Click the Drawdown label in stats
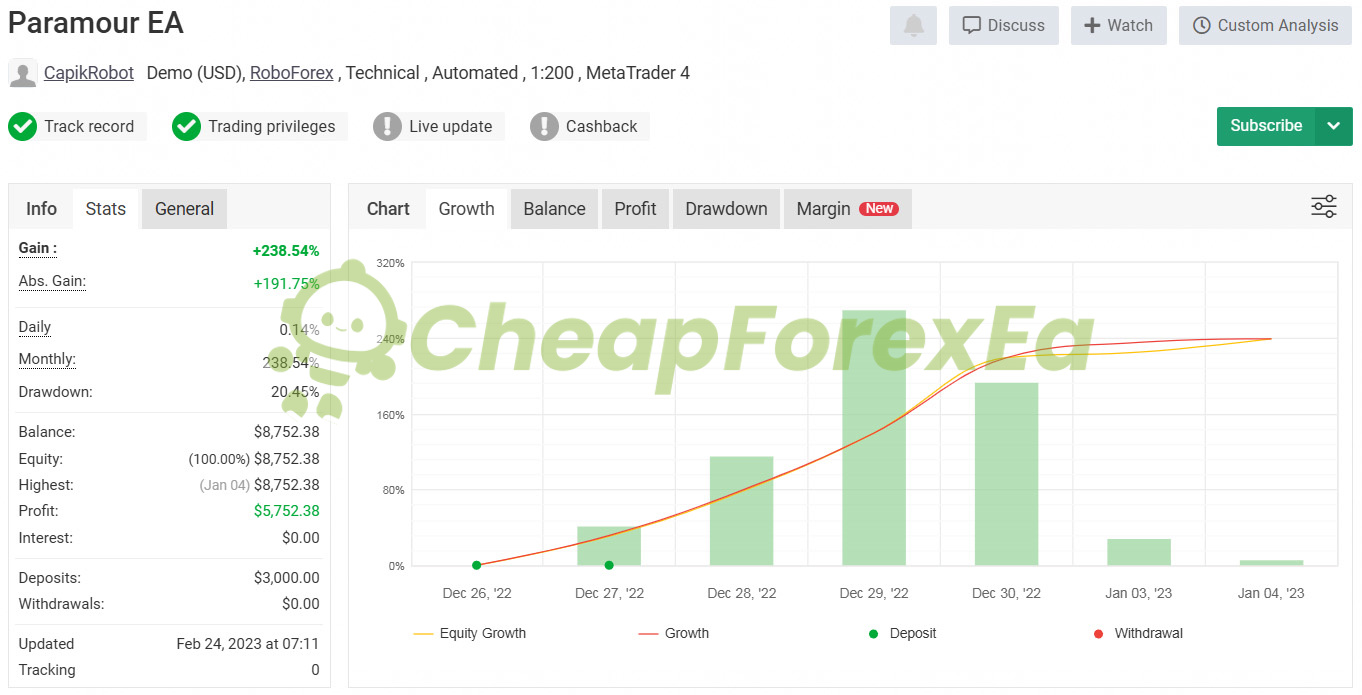This screenshot has width=1362, height=695. (x=56, y=392)
